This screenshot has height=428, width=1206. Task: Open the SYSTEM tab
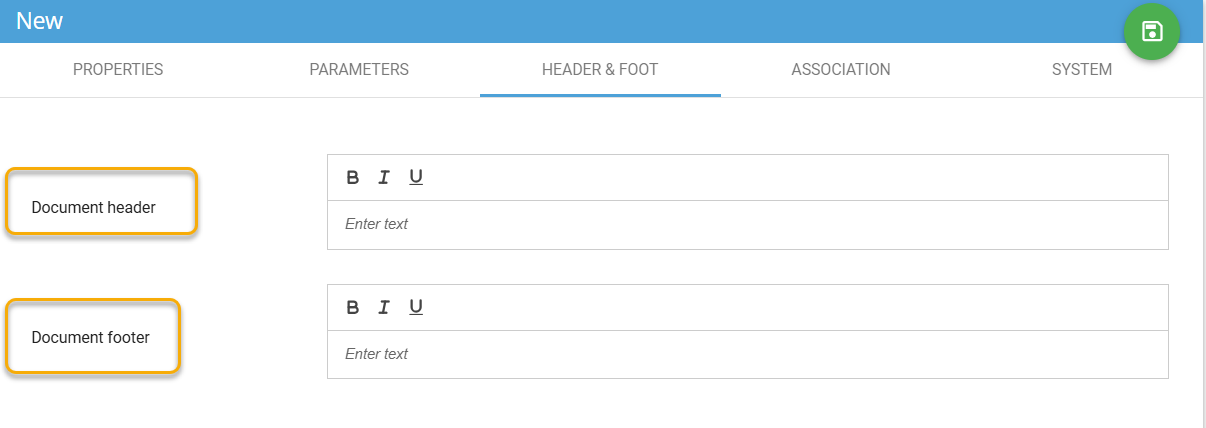[x=1082, y=70]
